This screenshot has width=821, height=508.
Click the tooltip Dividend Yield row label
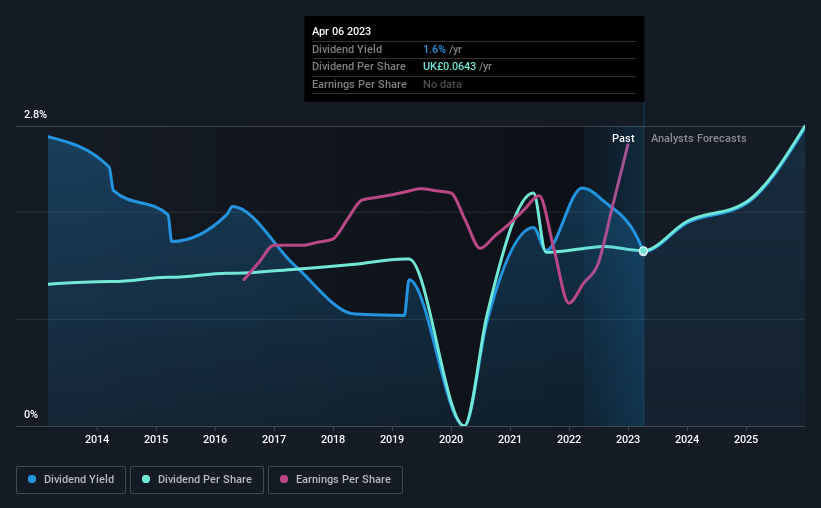(347, 49)
